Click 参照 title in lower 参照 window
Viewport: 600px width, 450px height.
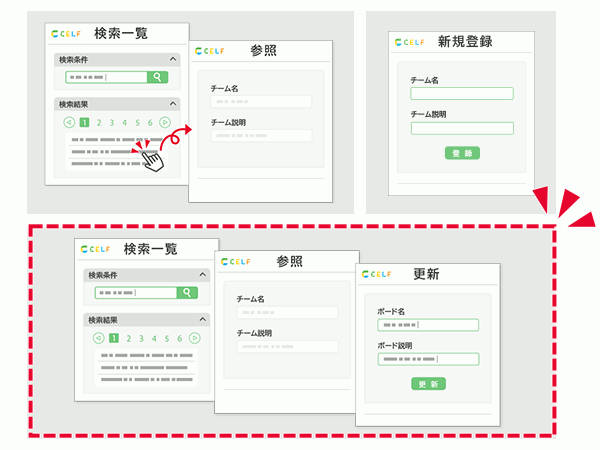point(290,261)
